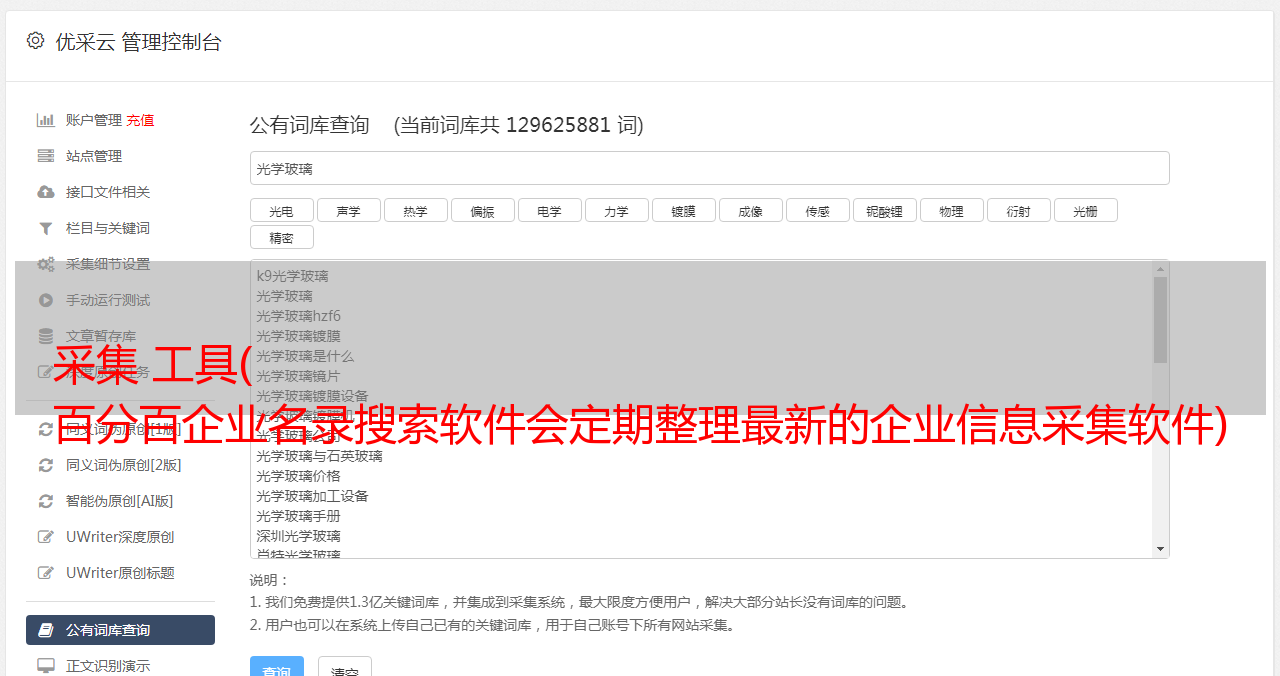The width and height of the screenshot is (1280, 676).
Task: Click the 光电 tag button
Action: click(281, 210)
